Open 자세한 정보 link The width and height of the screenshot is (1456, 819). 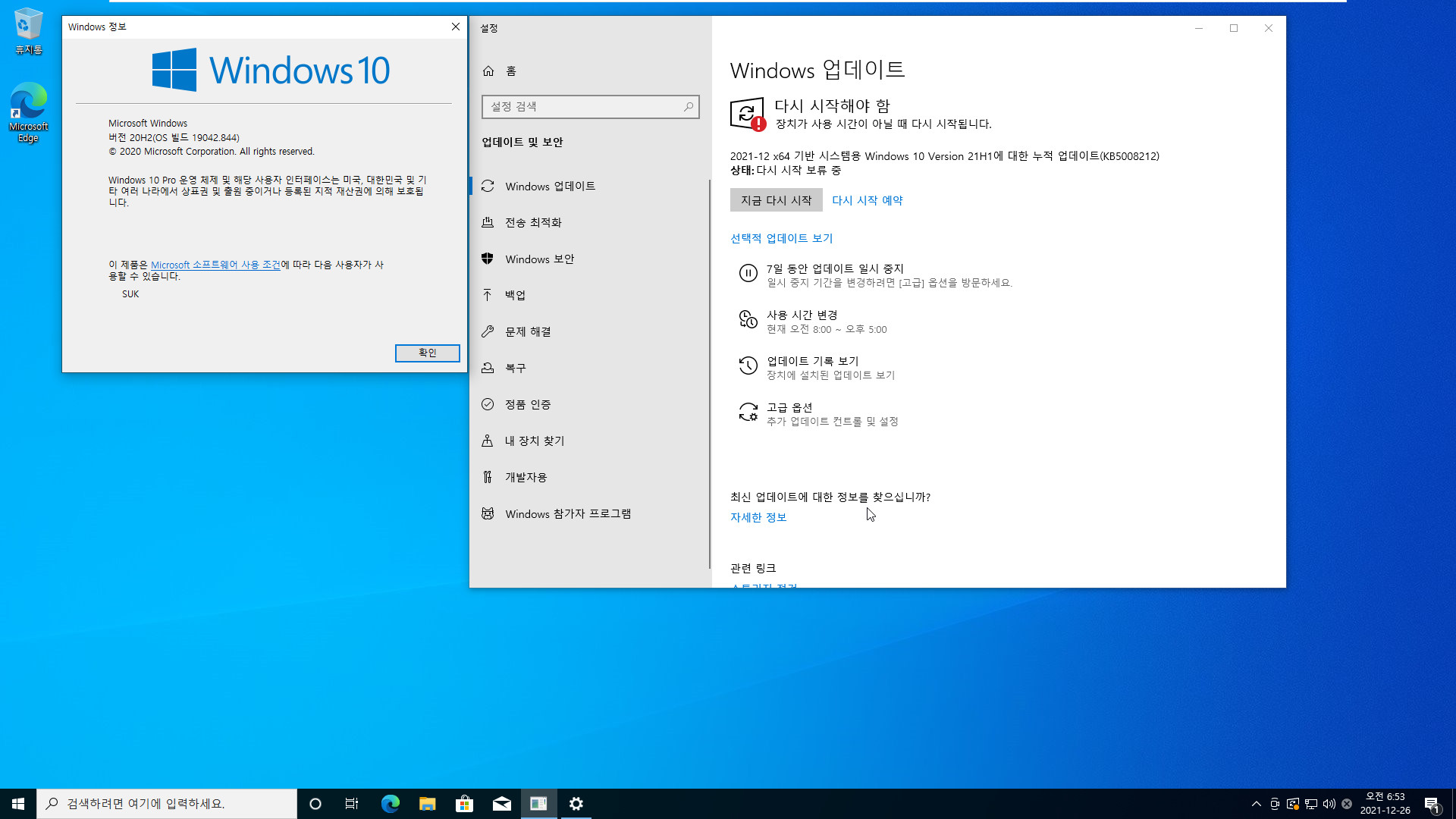pos(758,517)
